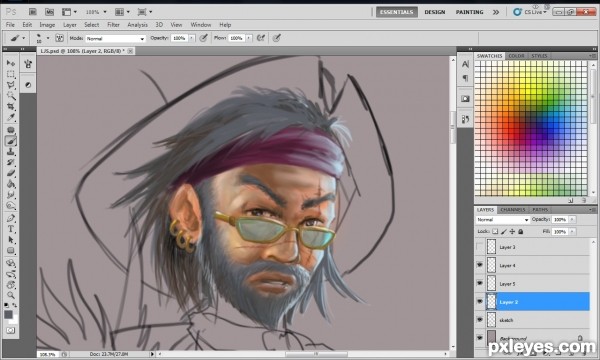The image size is (600, 360).
Task: Hide the sketch layer
Action: [x=479, y=320]
